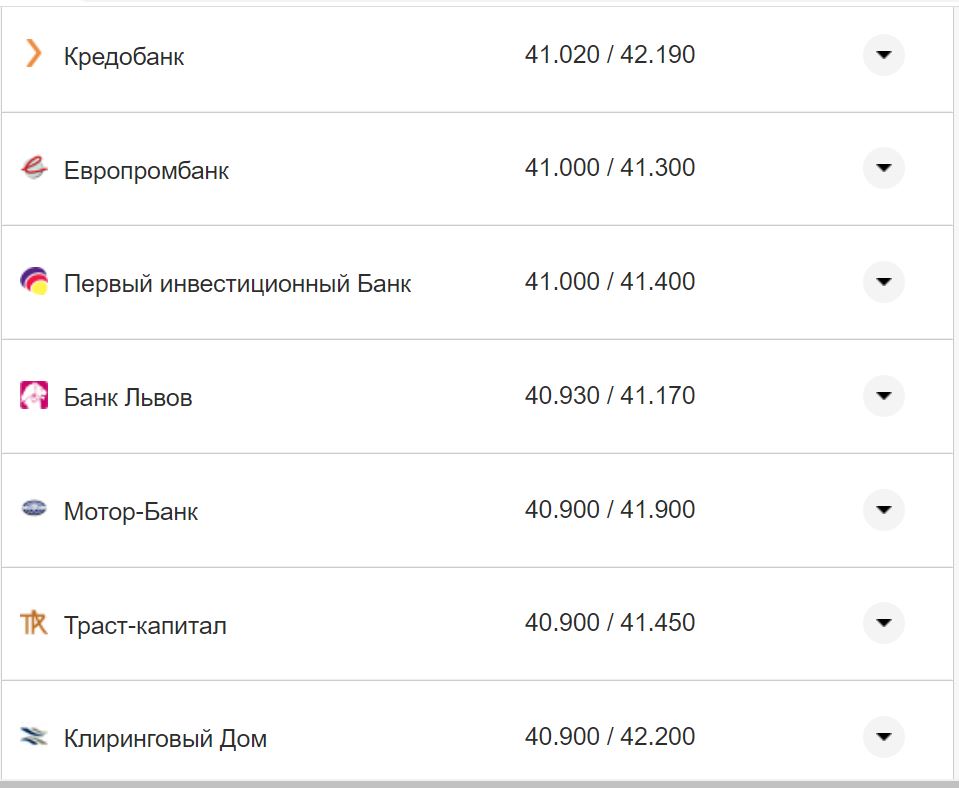Click the 40.900 / 42.200 rate text
This screenshot has height=788, width=959.
click(612, 736)
